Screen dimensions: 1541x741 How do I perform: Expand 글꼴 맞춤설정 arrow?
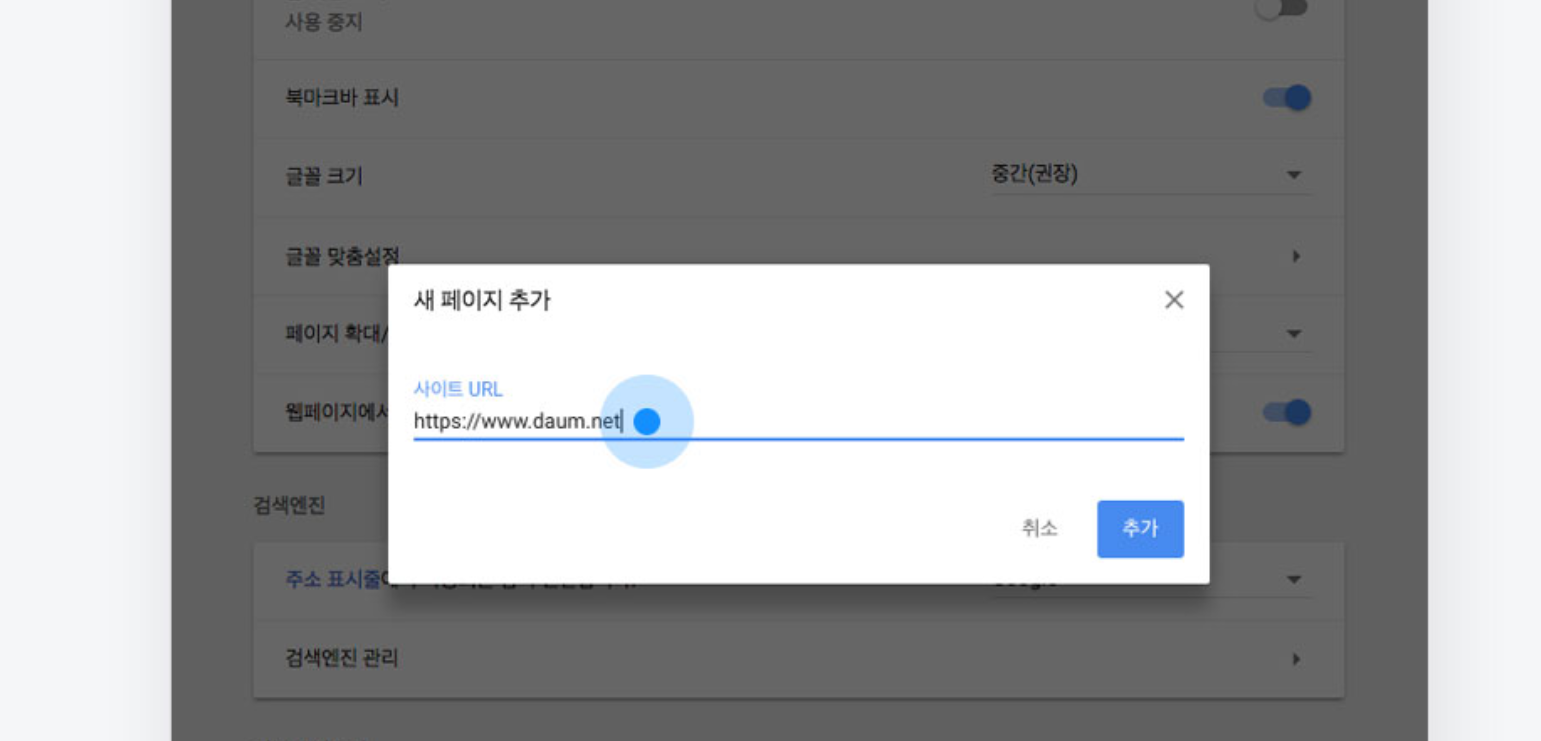point(1296,256)
